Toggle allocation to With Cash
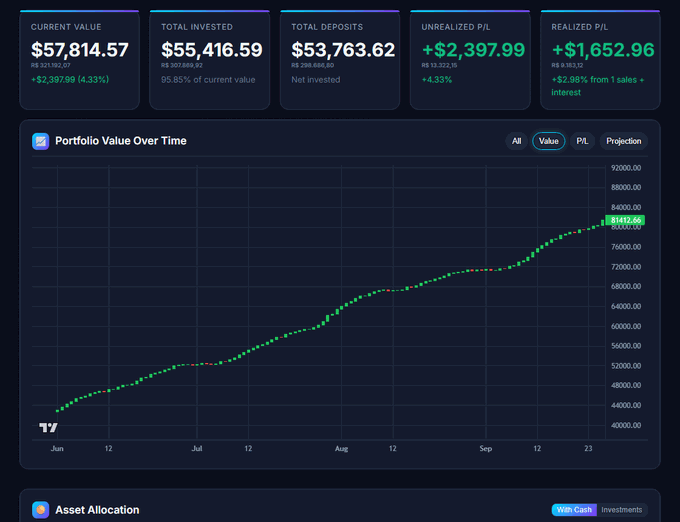Viewport: 680px width, 522px height. [574, 510]
